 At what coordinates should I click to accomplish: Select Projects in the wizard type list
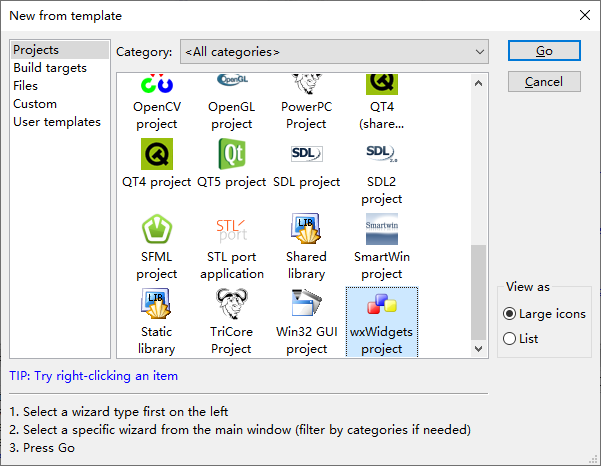tap(59, 50)
